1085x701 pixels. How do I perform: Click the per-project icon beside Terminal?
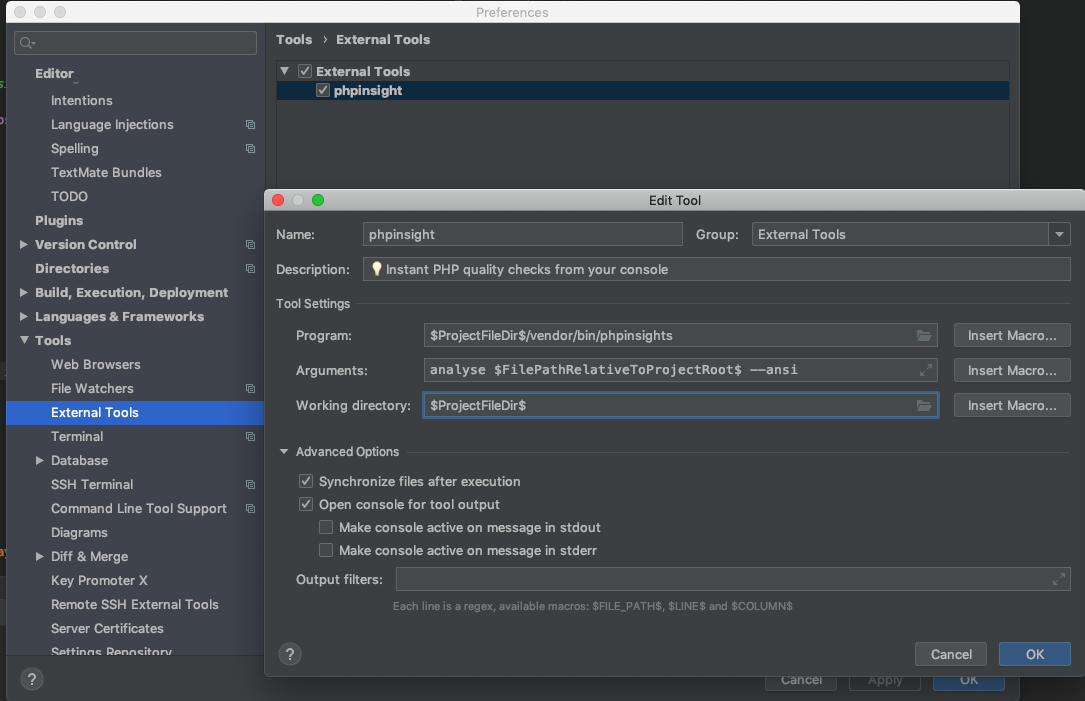click(250, 437)
